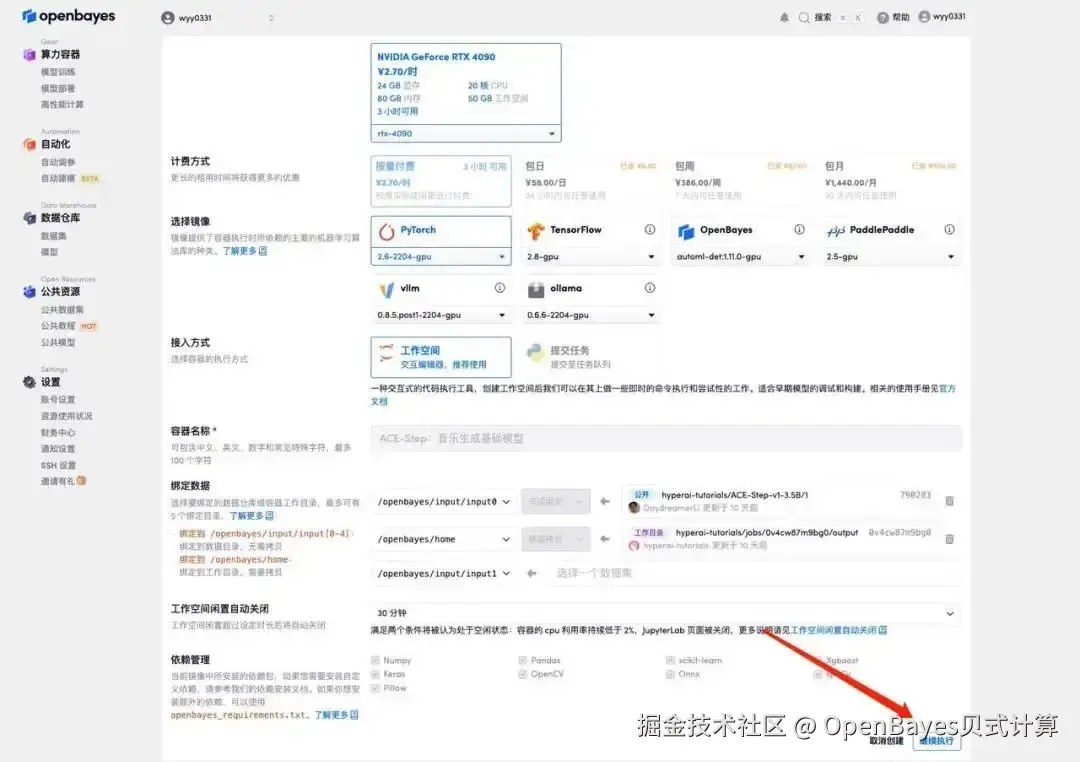Go to 公共教程 in sidebar
This screenshot has width=1080, height=762.
[58, 326]
